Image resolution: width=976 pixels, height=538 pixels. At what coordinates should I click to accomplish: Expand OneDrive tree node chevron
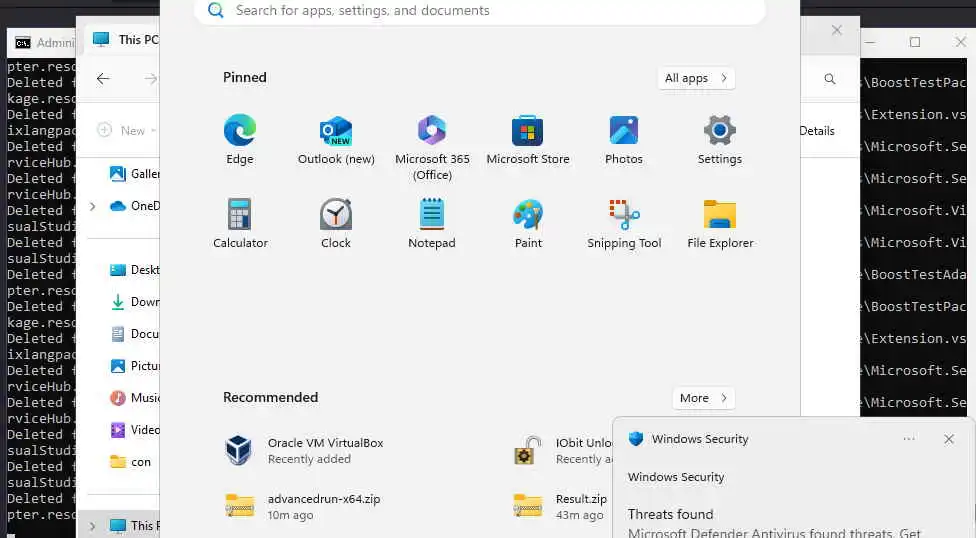93,206
